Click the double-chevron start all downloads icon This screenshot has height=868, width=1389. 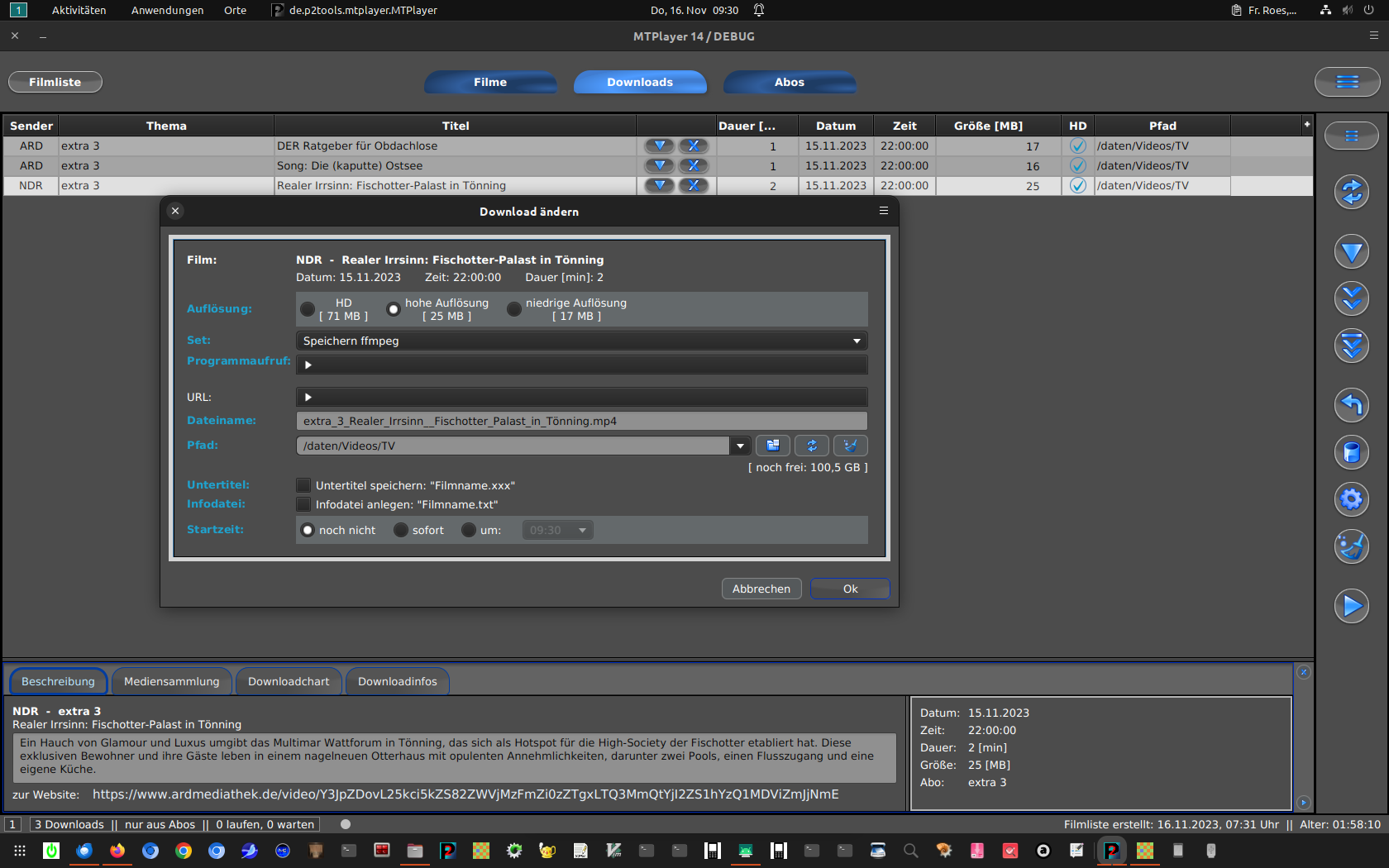click(x=1351, y=298)
